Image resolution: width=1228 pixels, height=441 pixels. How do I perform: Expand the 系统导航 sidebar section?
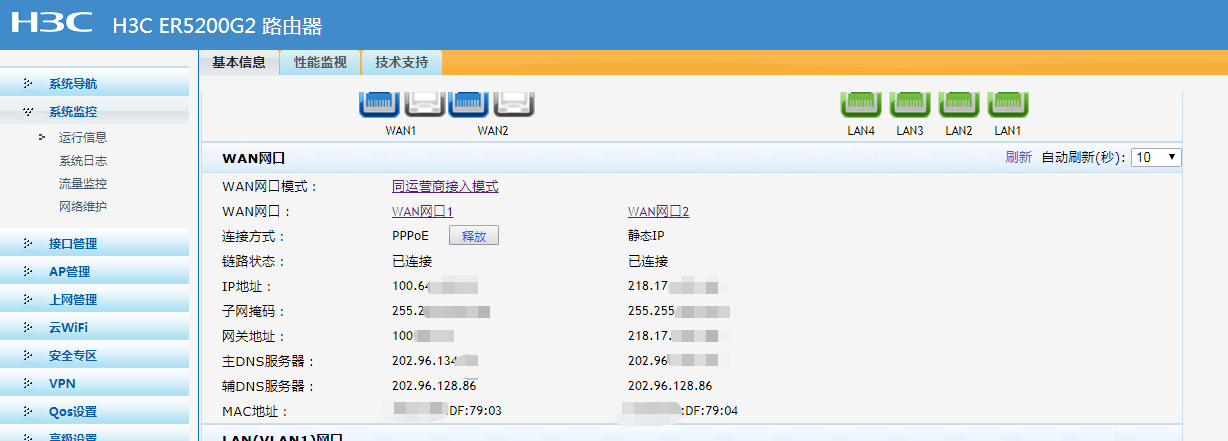point(94,84)
